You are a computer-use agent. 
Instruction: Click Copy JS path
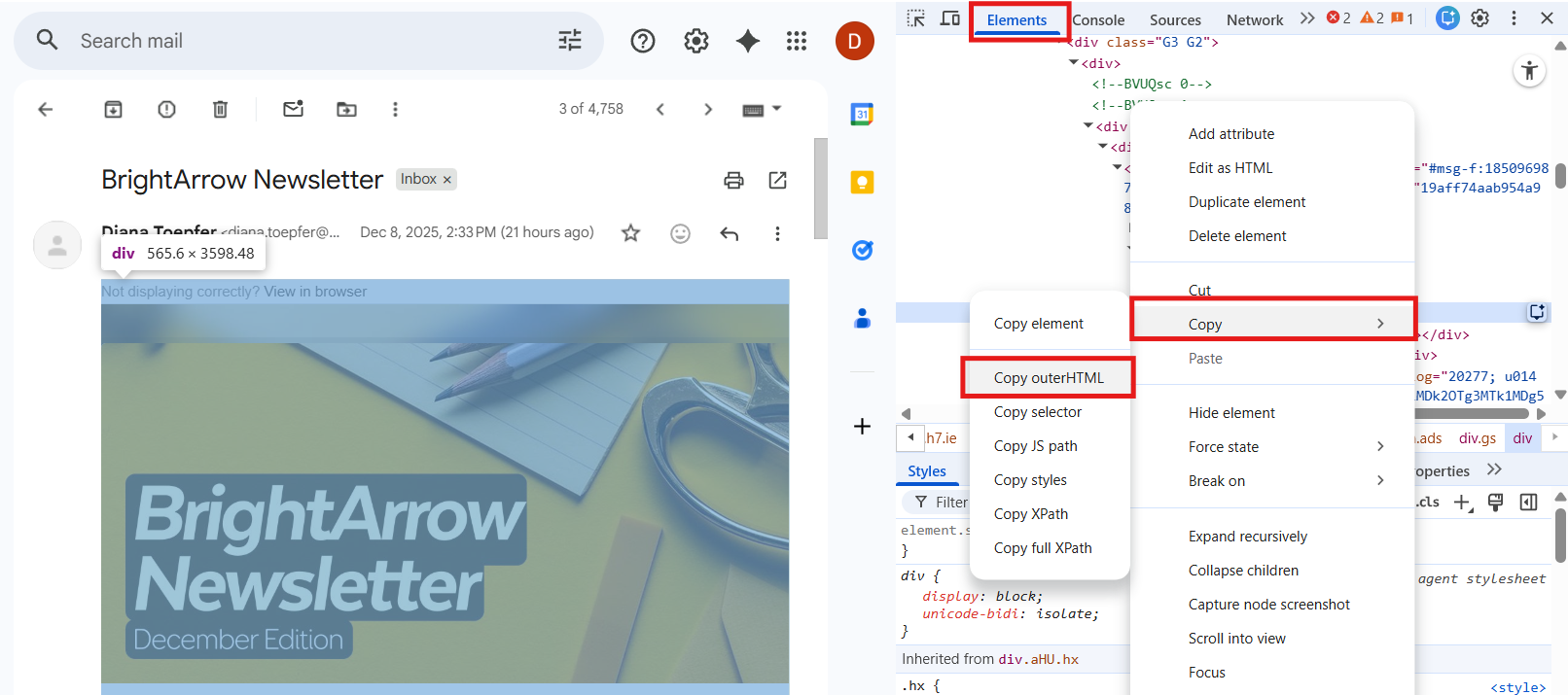click(1050, 446)
